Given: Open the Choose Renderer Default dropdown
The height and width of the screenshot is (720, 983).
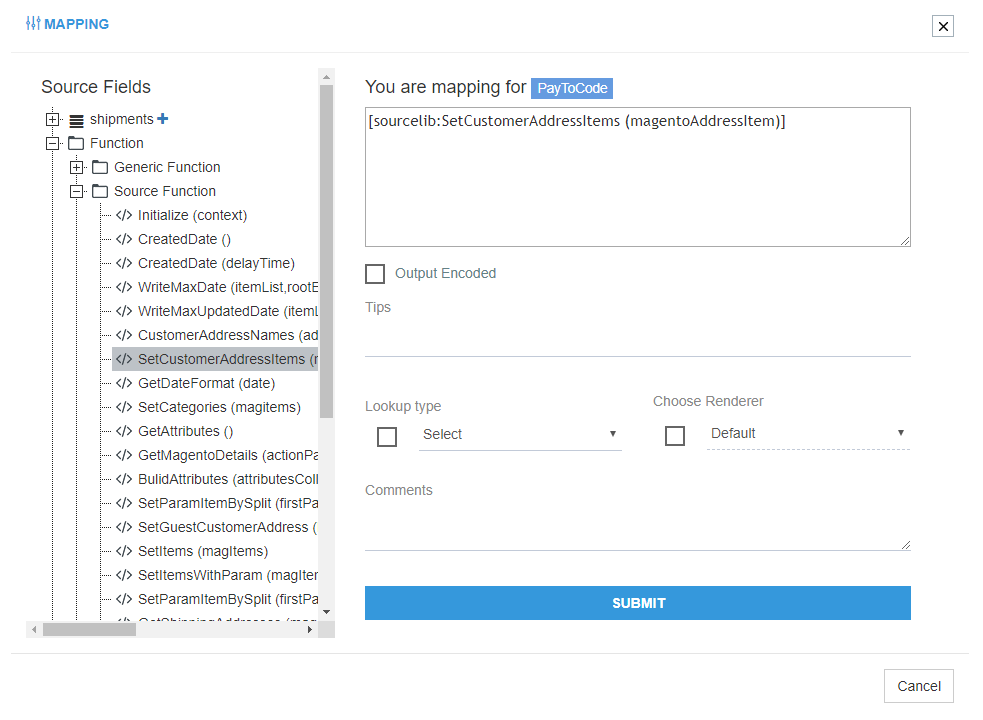Looking at the screenshot, I should tap(808, 433).
